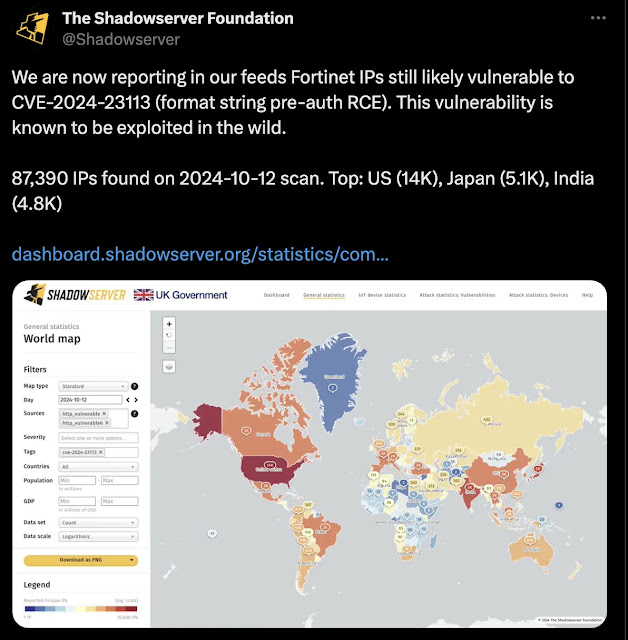Open the Attack statistics: Devices tab

coord(538,295)
